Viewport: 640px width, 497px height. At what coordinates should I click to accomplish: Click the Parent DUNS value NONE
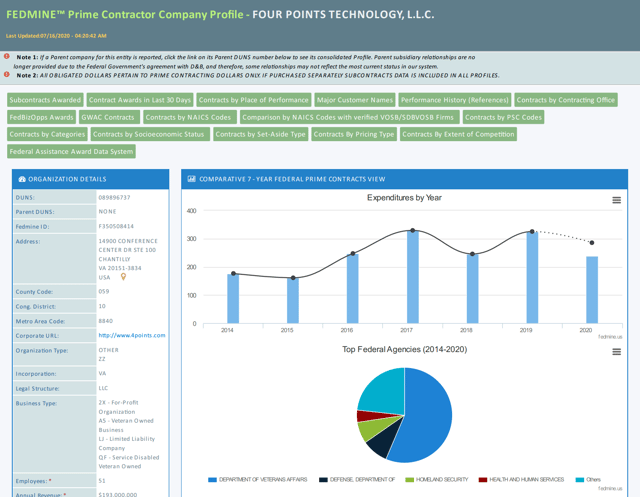[x=107, y=211]
